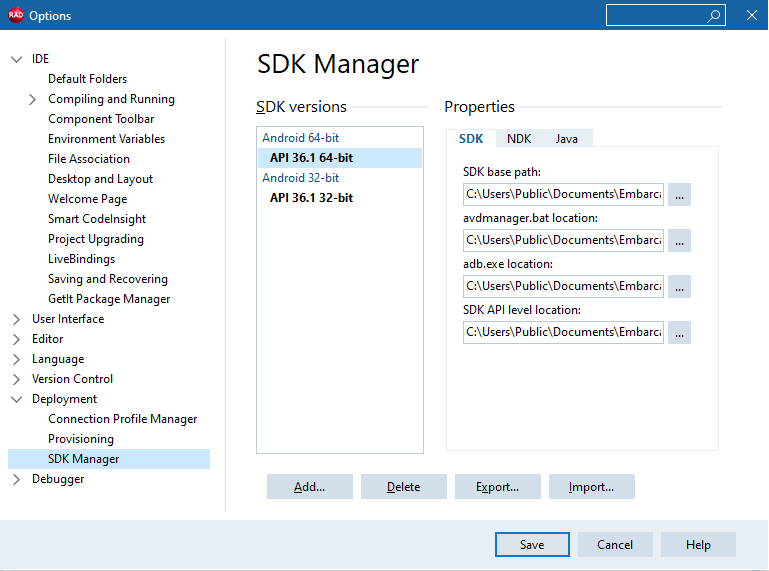Viewport: 769px width, 571px height.
Task: Collapse the Deployment tree node
Action: (17, 399)
